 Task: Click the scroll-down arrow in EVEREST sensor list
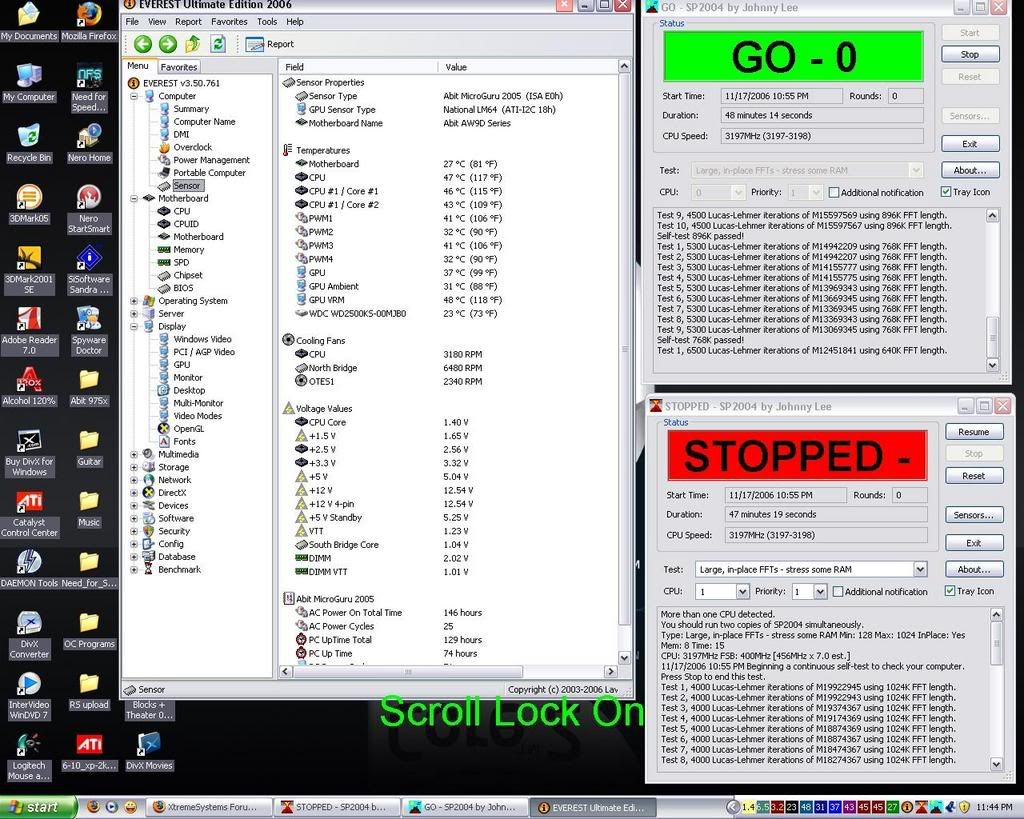pos(624,658)
